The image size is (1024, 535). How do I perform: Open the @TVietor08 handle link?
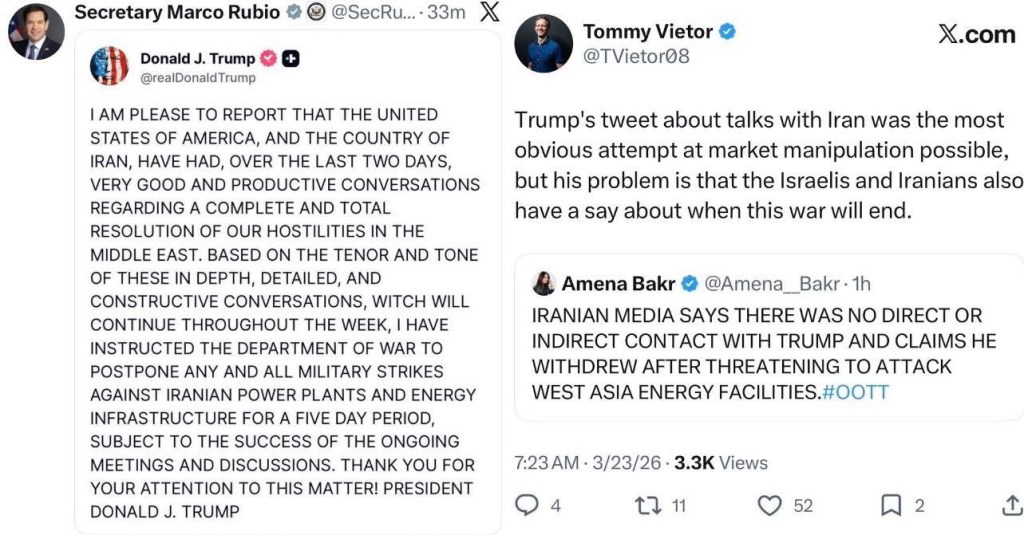coord(636,57)
